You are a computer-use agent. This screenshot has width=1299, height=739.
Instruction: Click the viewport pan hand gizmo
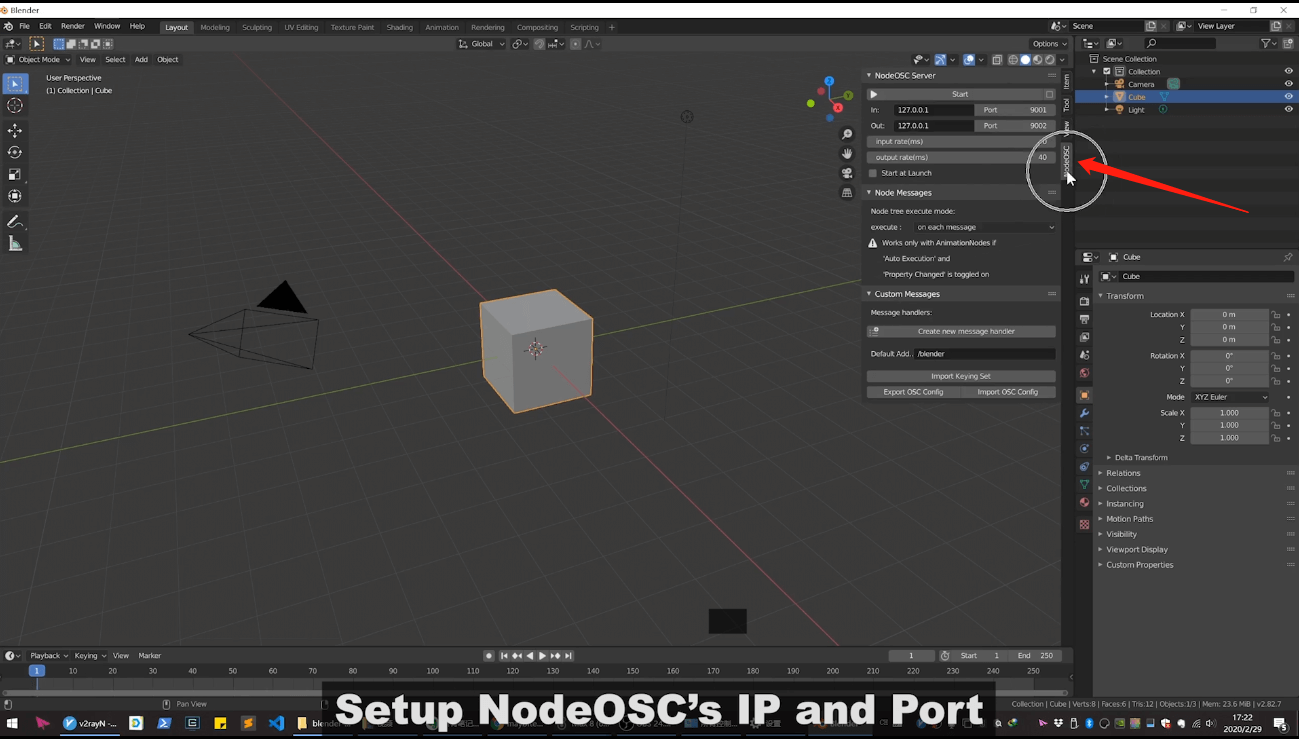(847, 154)
